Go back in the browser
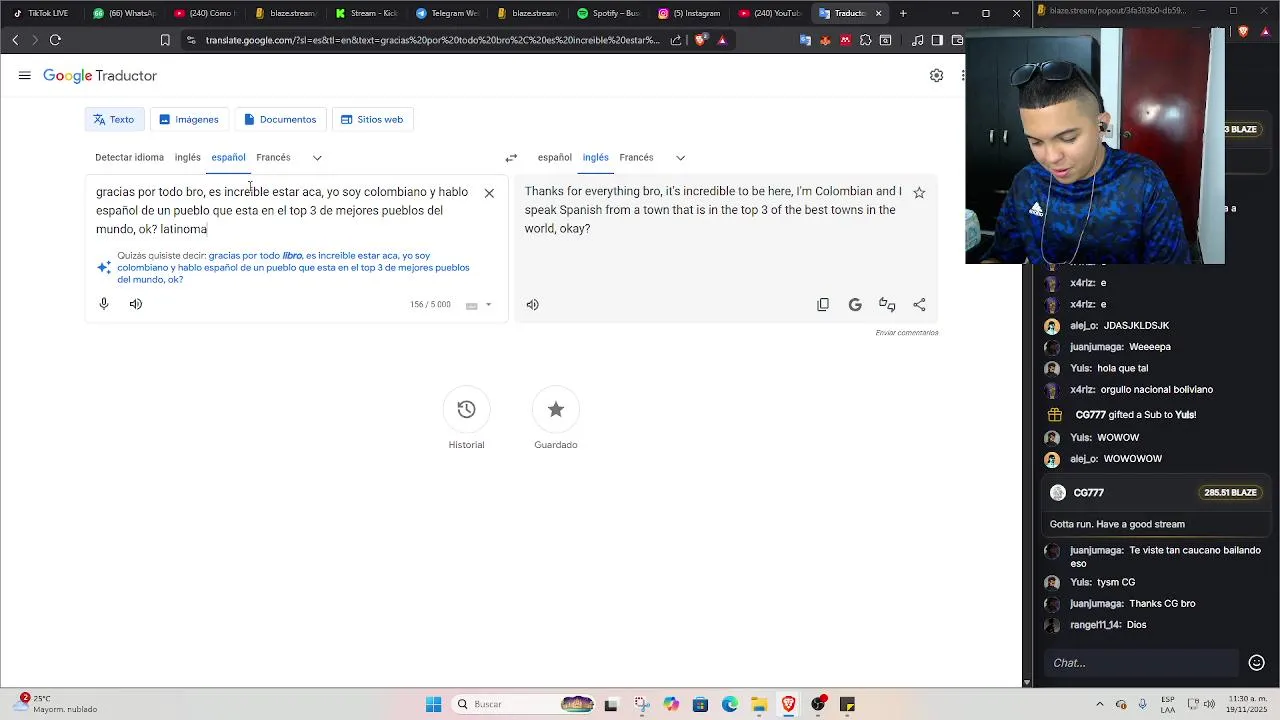The image size is (1280, 720). pos(15,40)
